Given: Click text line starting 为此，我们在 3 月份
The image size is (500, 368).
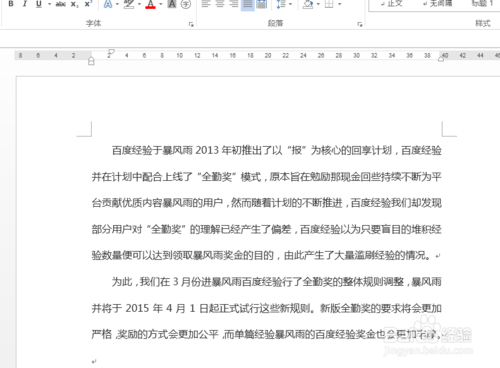Looking at the screenshot, I should (277, 282).
